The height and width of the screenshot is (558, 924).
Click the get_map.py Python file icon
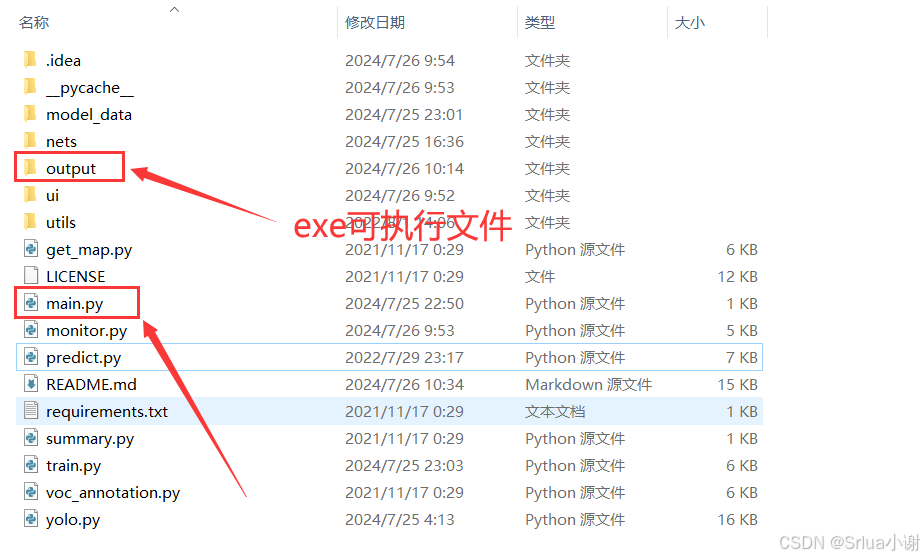pos(31,249)
